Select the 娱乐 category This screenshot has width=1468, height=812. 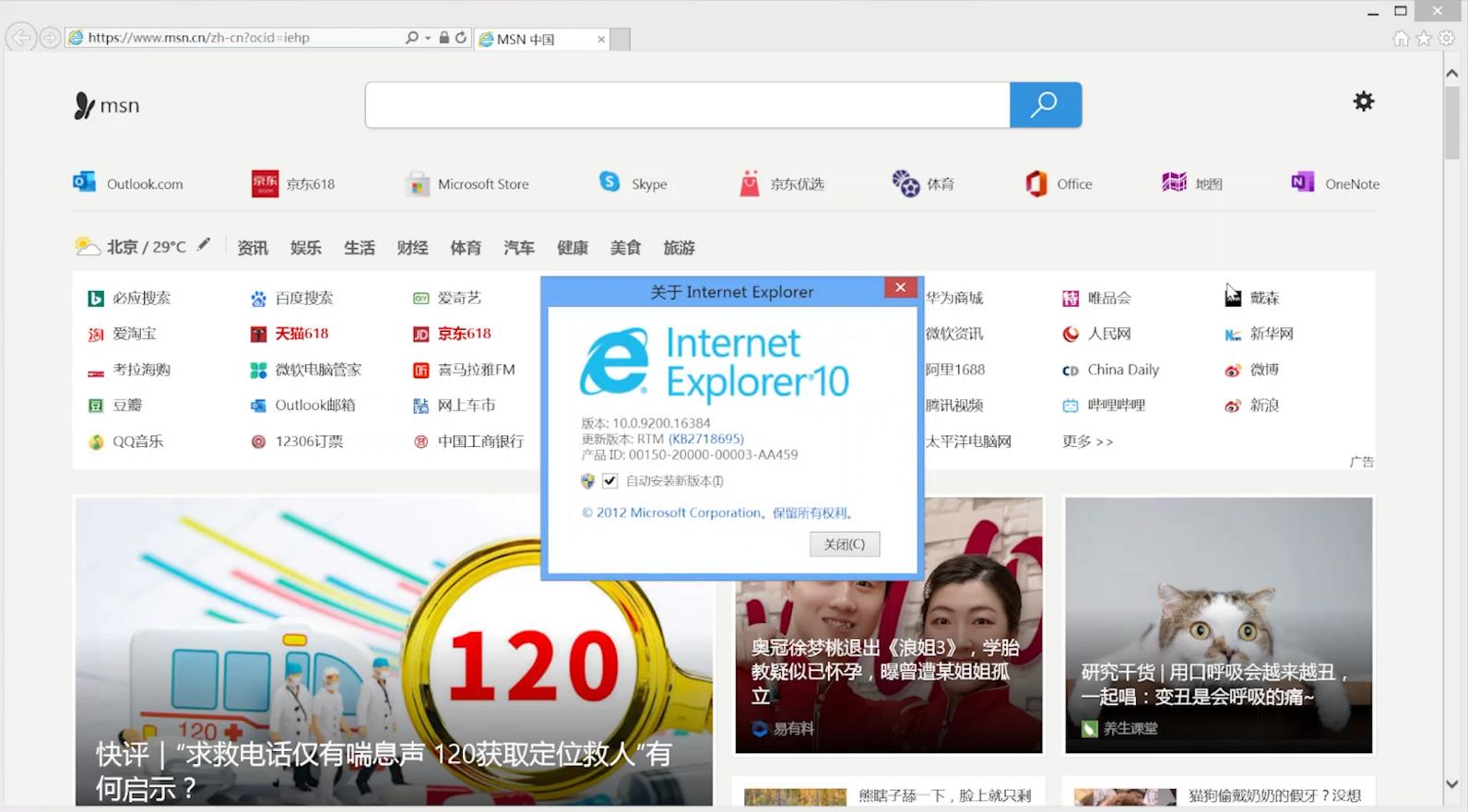(305, 247)
